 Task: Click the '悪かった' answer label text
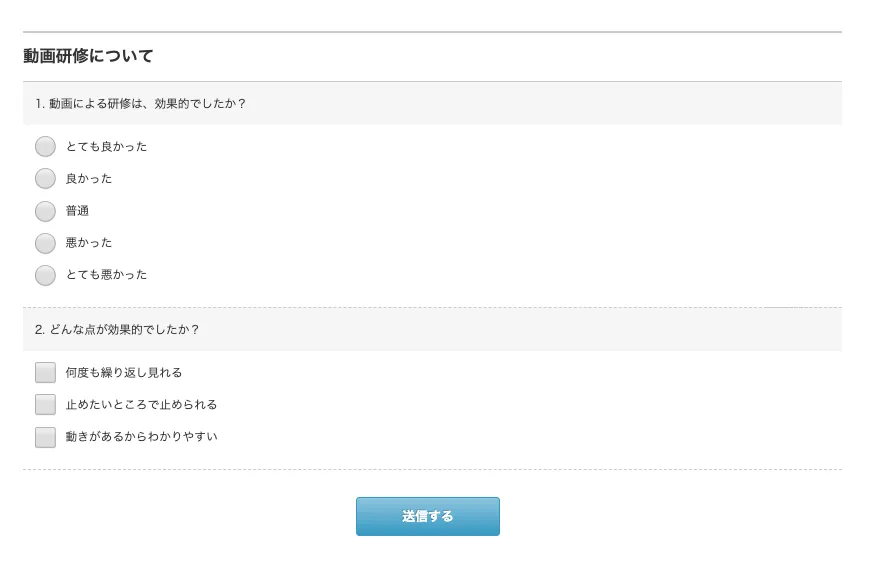pos(89,243)
